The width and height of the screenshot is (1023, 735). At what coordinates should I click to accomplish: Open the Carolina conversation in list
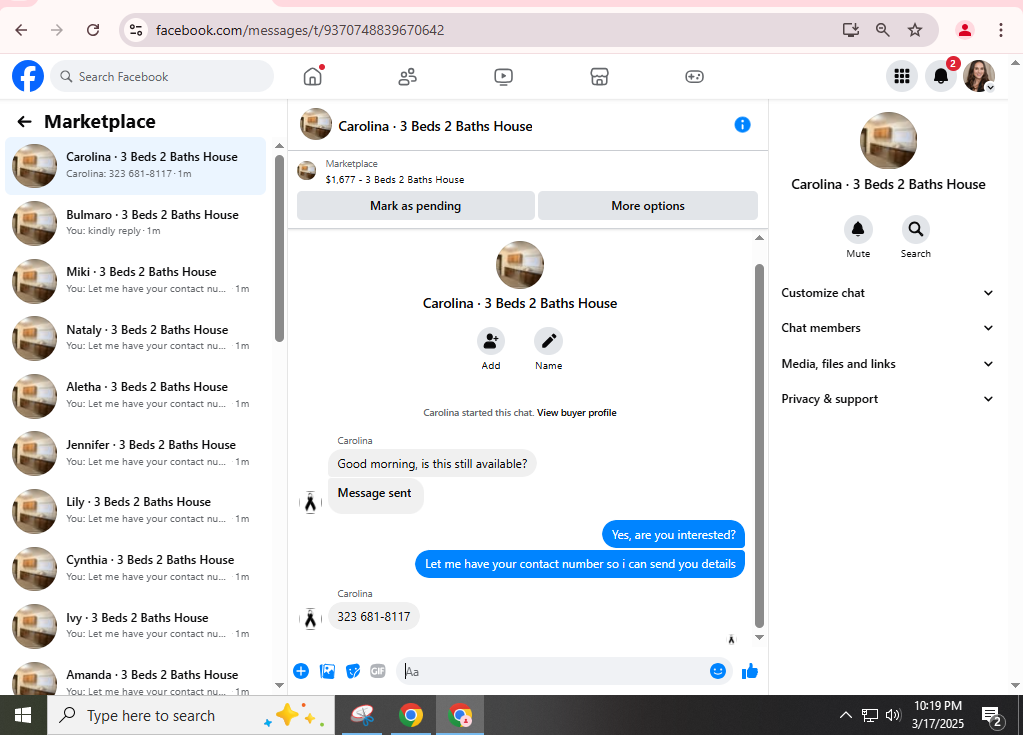[x=136, y=166]
